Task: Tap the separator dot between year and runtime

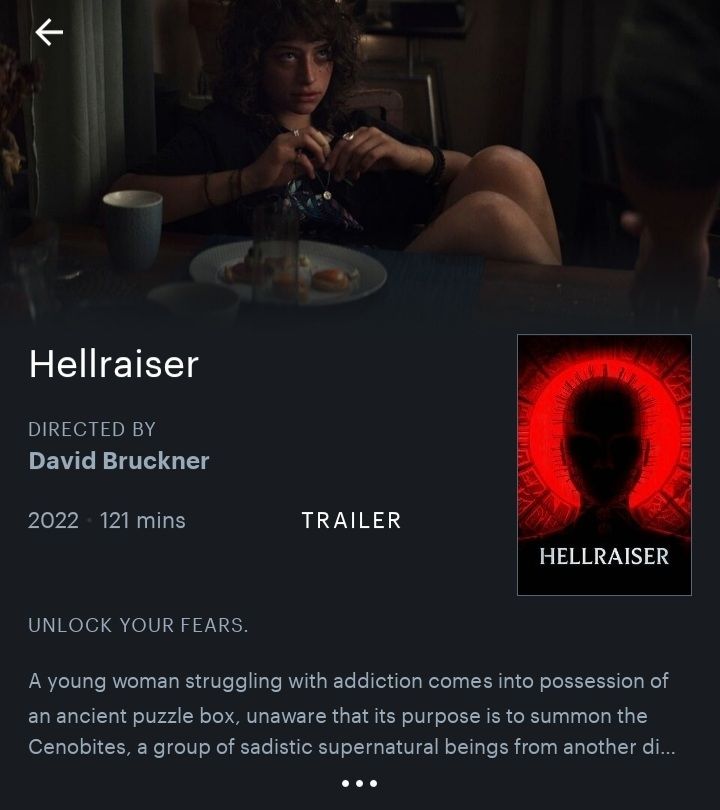Action: coord(89,521)
